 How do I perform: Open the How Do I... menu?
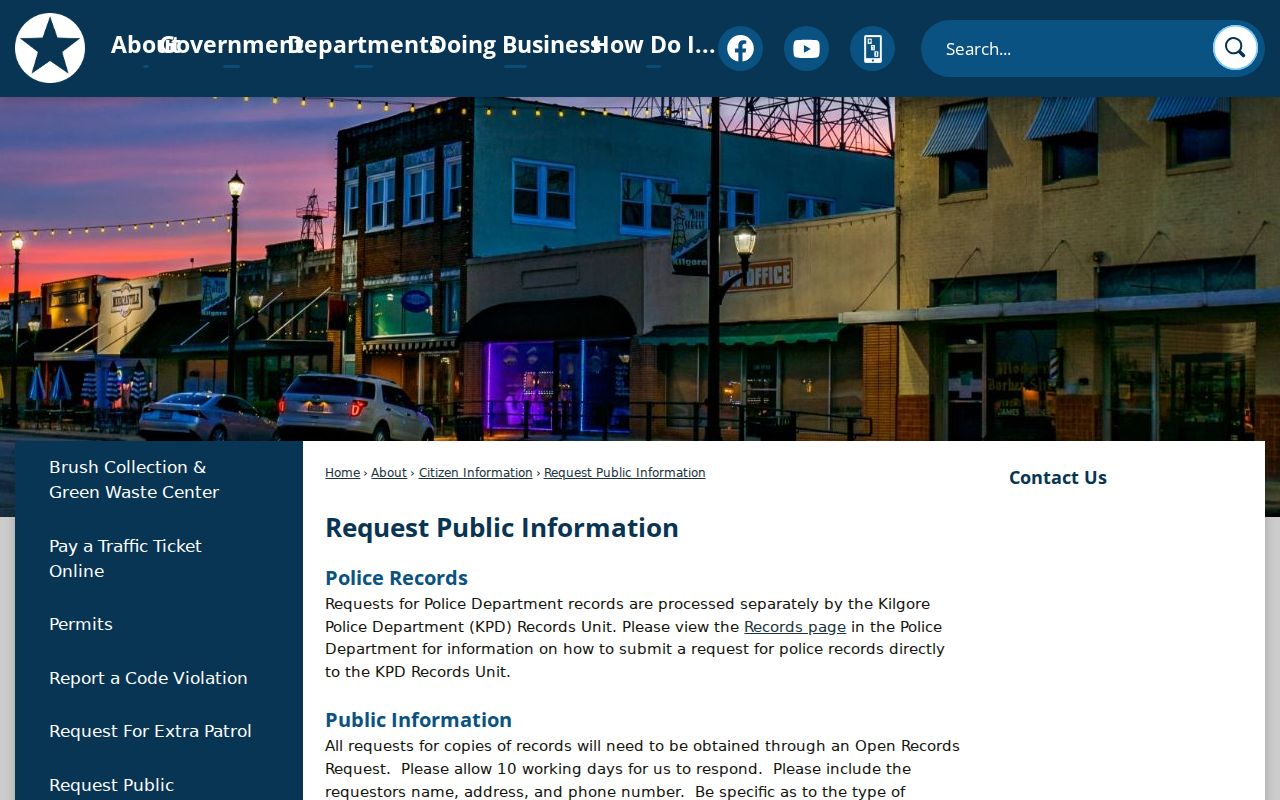653,45
